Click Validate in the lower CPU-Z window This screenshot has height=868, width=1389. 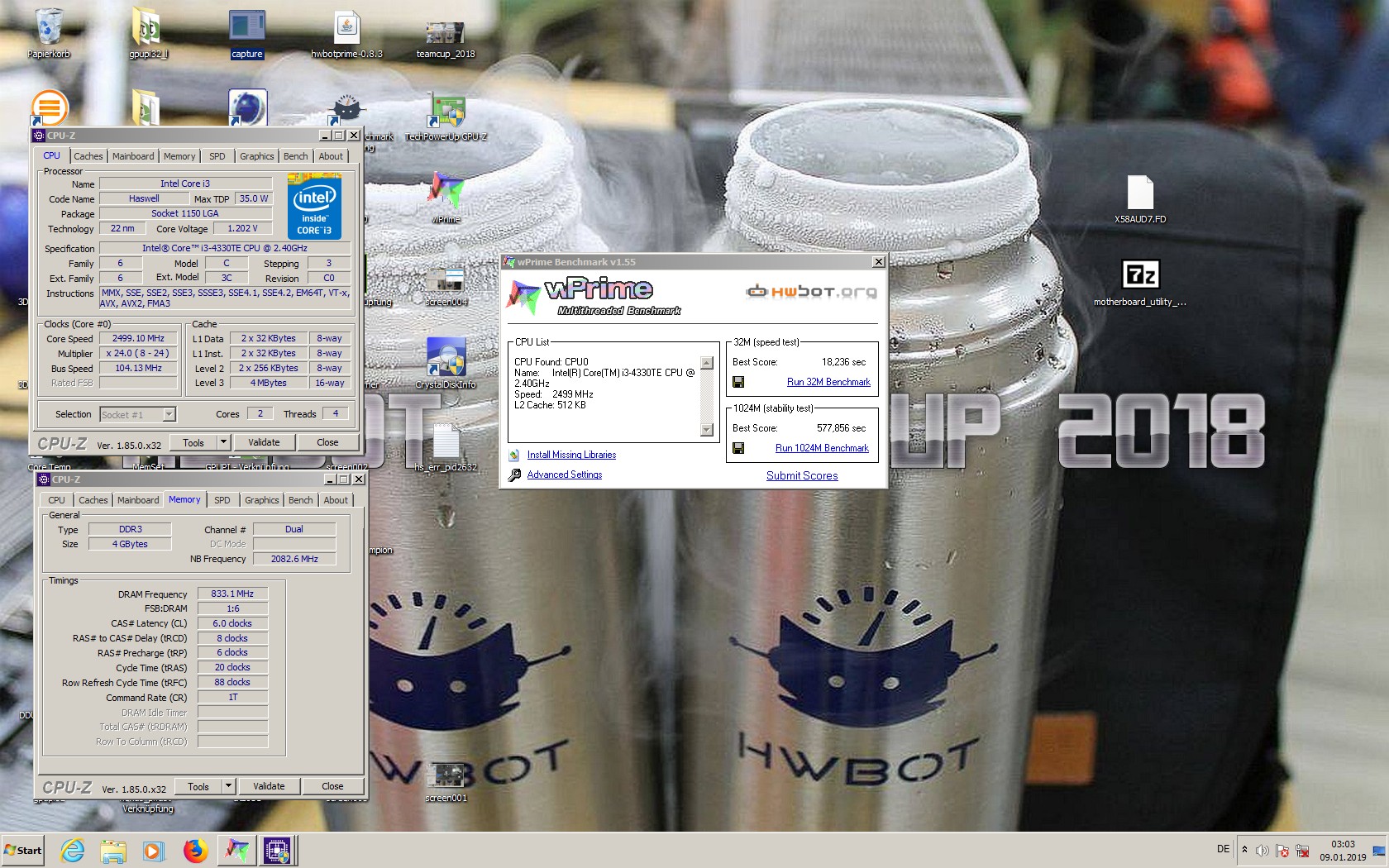[x=269, y=786]
